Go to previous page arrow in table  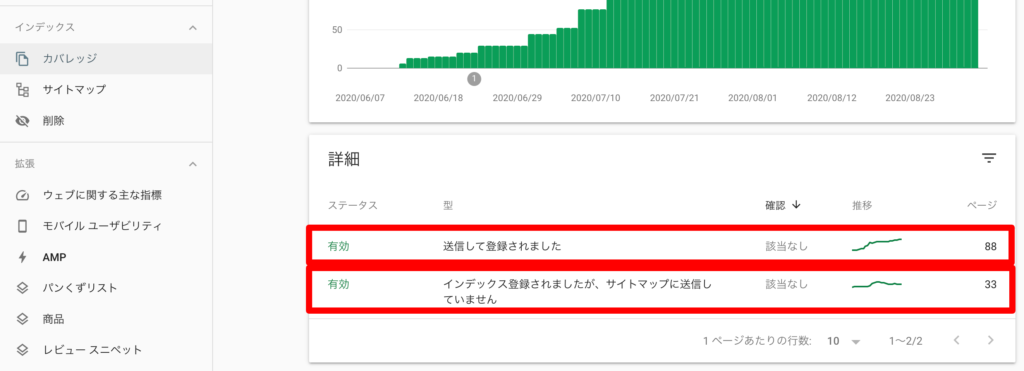point(957,340)
